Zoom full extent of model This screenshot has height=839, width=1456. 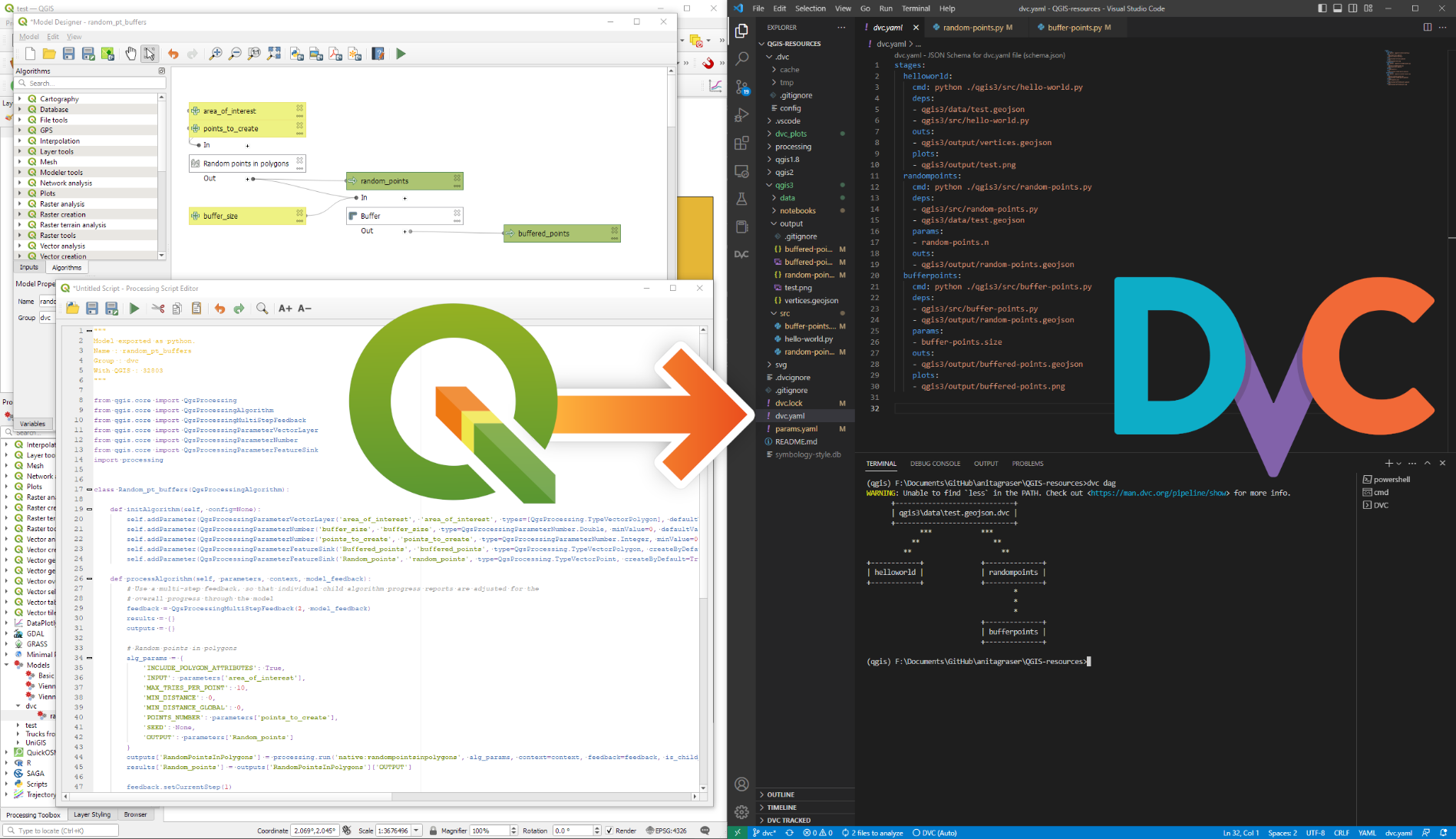[274, 54]
